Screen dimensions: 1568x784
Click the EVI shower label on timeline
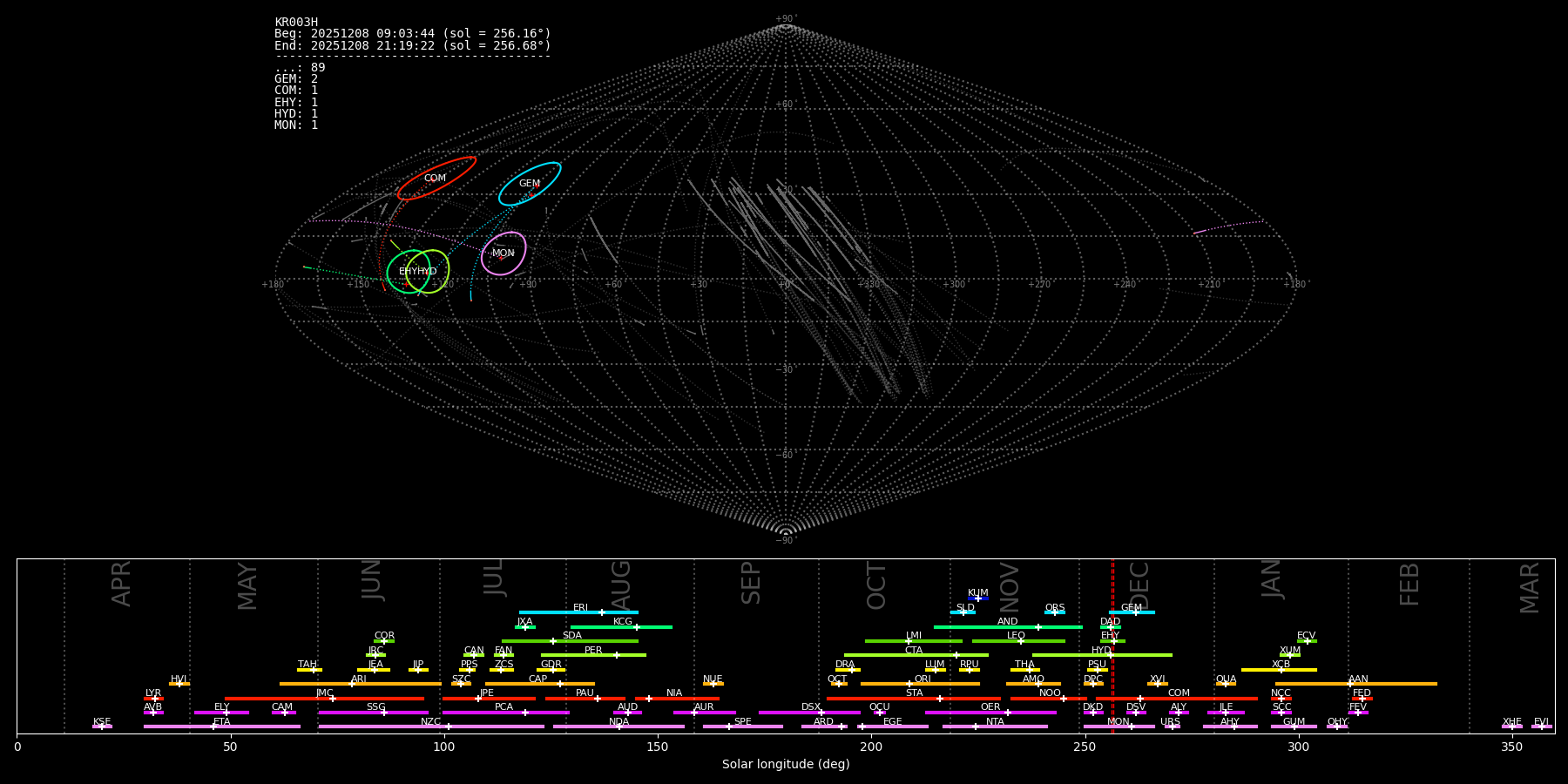[x=1542, y=722]
